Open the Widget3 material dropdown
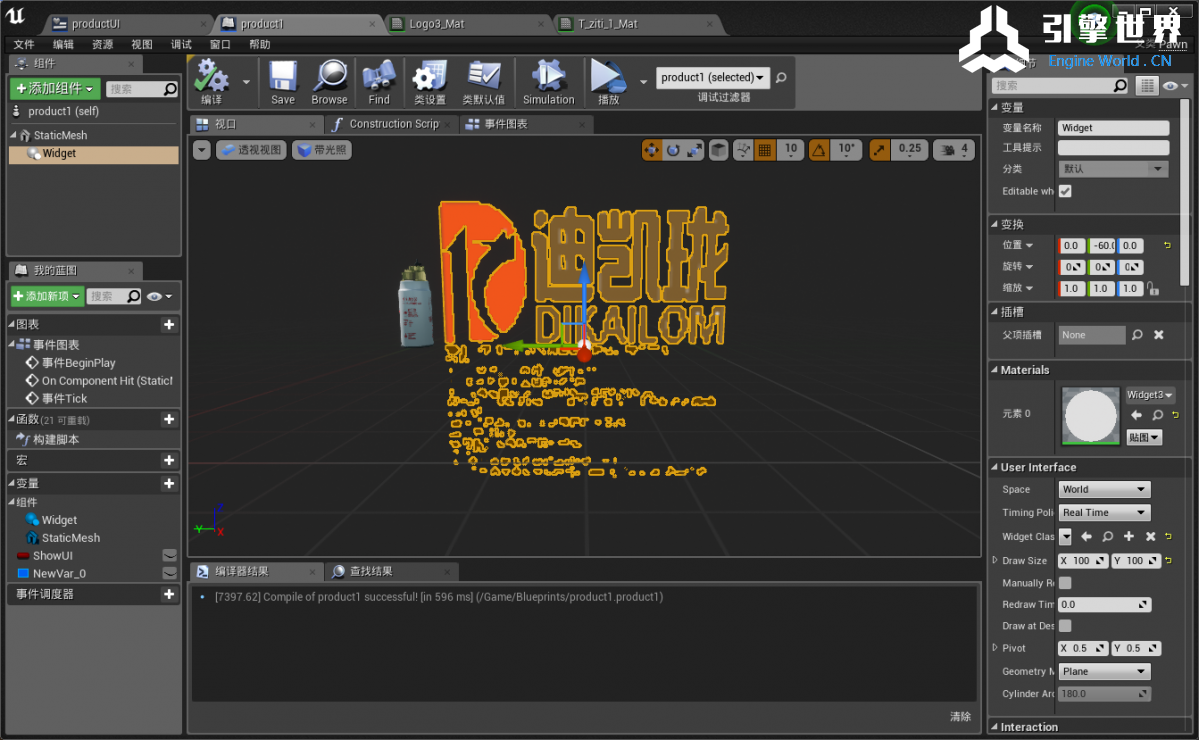 1149,394
